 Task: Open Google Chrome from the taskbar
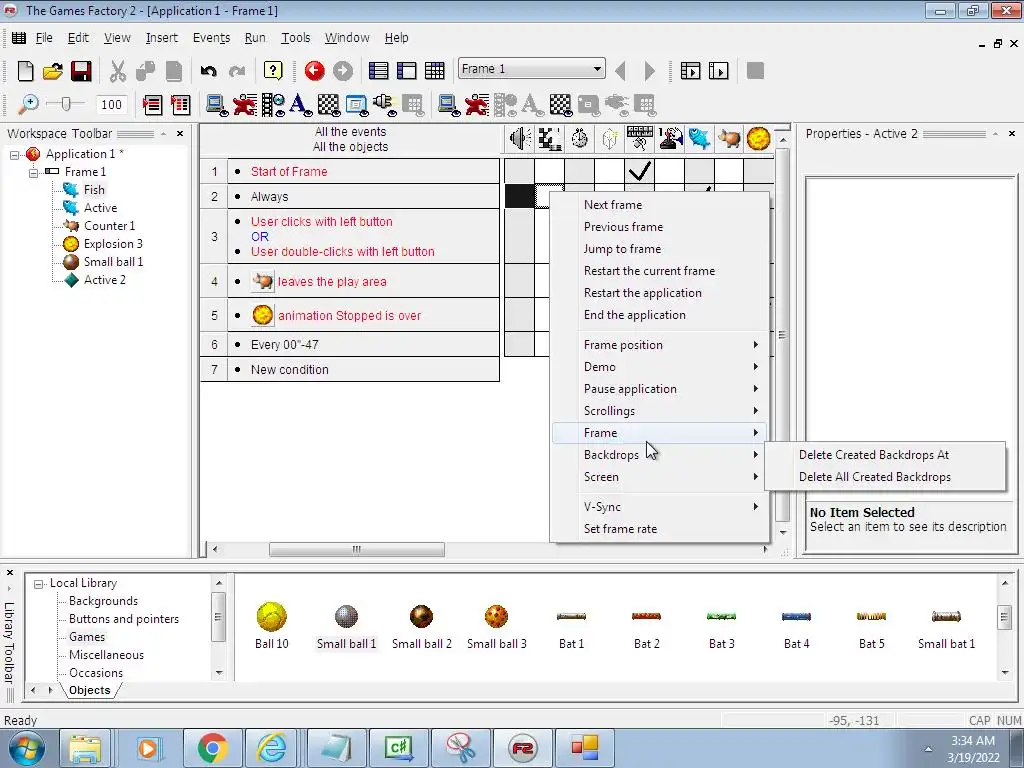212,748
